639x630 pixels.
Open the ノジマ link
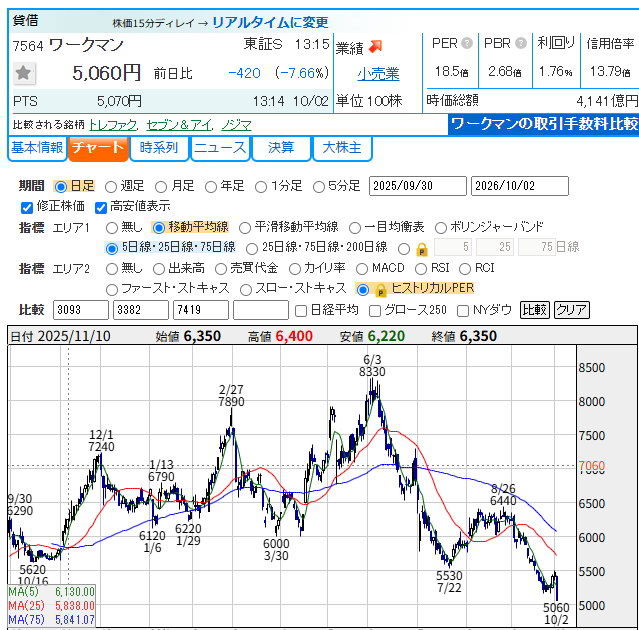point(236,125)
